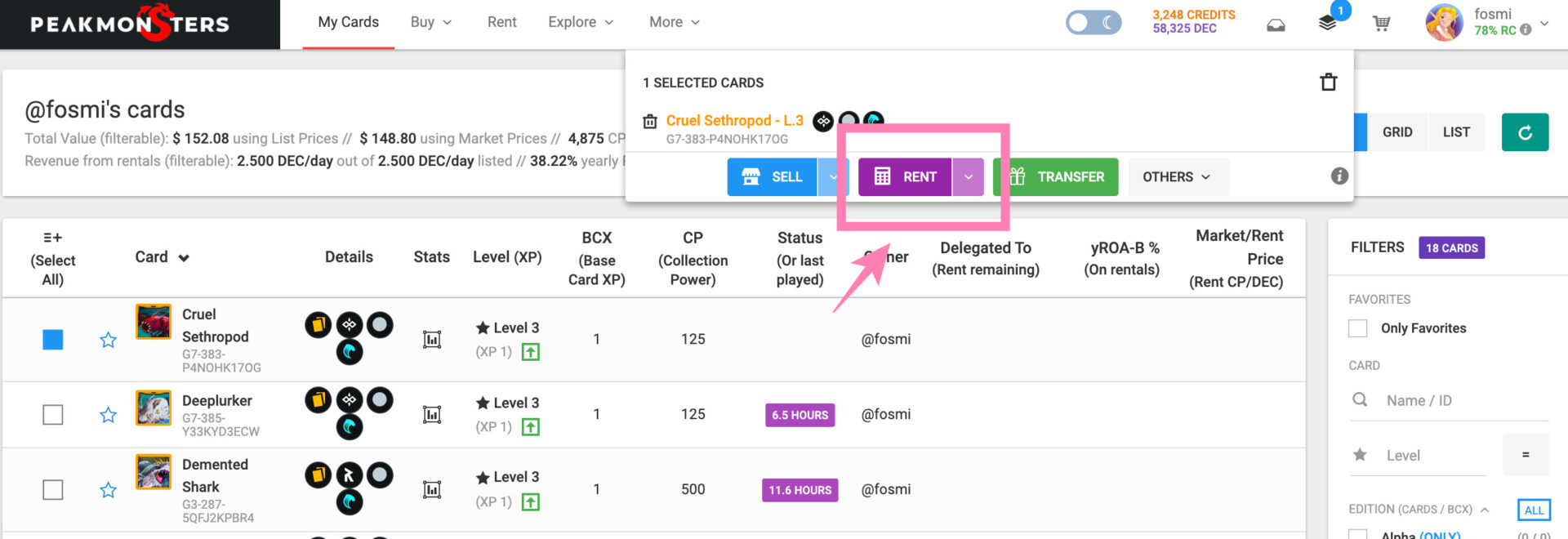Click the RC info icon beside 78% RC
1568x539 pixels.
tap(1526, 30)
